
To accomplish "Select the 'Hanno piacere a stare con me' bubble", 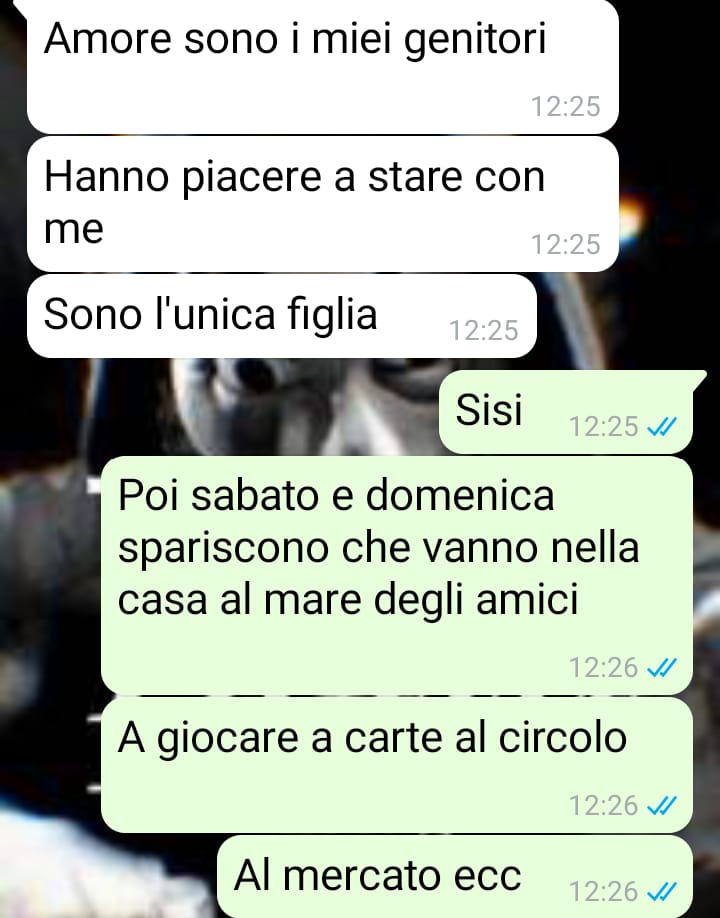I will (x=323, y=204).
